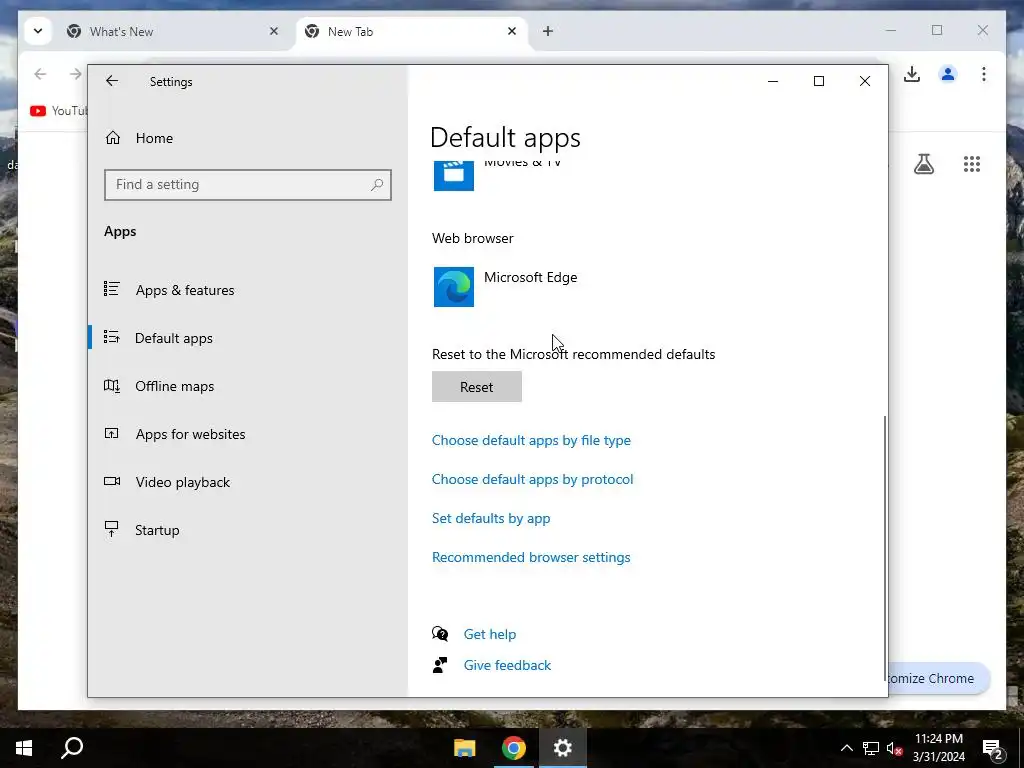Open Choose default apps by file type
This screenshot has height=768, width=1024.
531,440
